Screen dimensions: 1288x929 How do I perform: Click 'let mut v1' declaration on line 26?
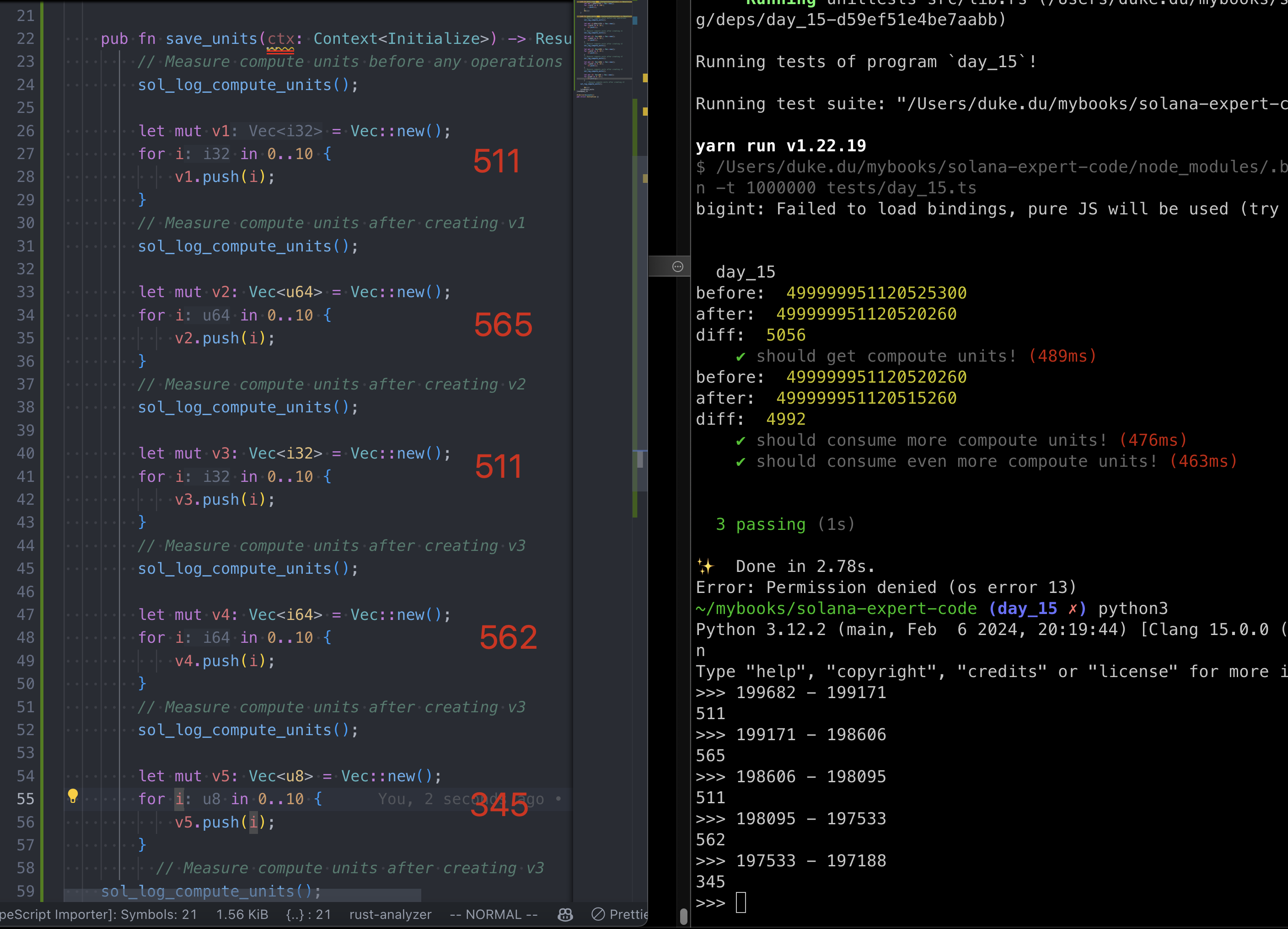tap(183, 131)
